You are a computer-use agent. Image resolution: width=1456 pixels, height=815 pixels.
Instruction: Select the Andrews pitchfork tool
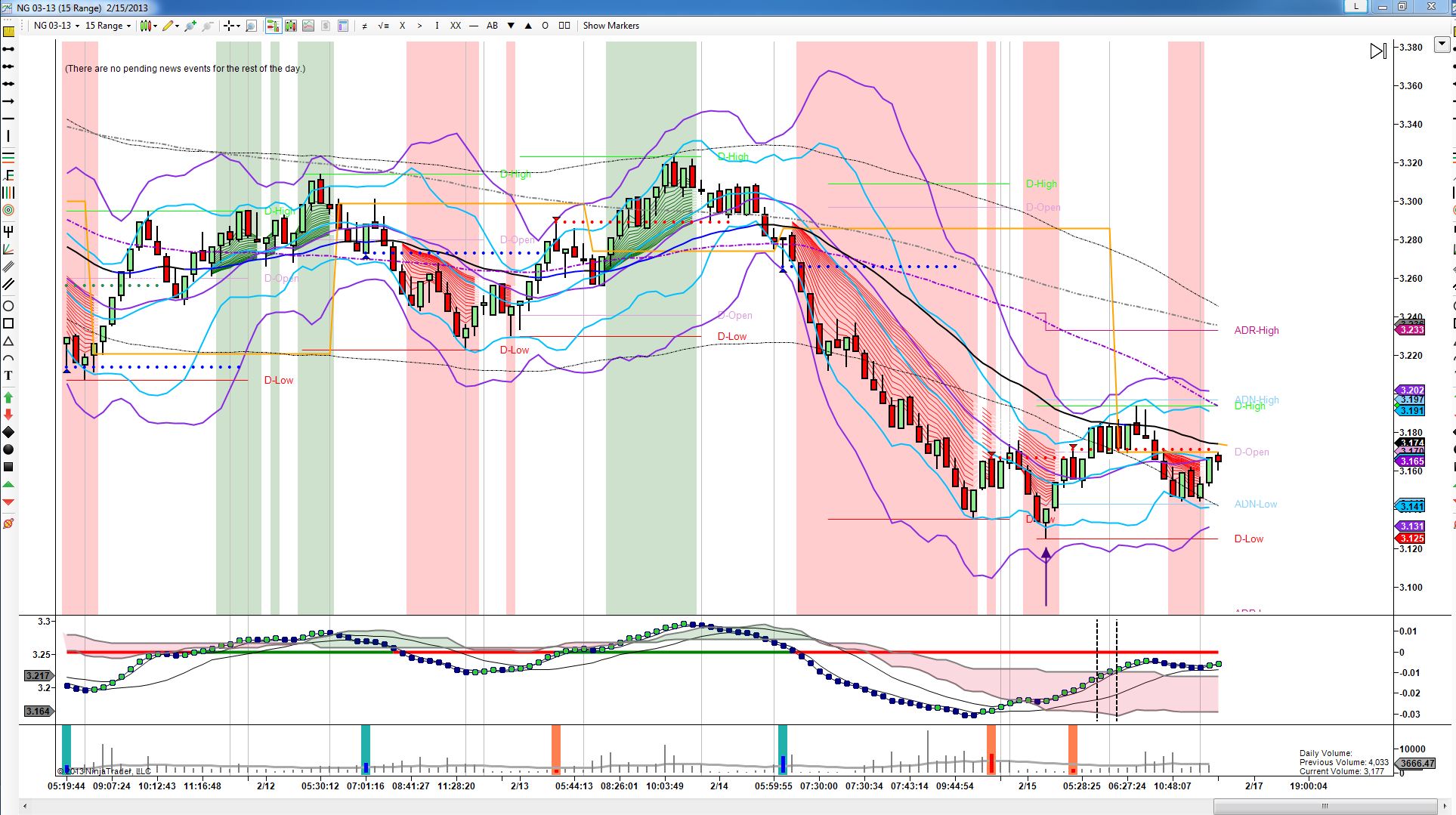8,231
